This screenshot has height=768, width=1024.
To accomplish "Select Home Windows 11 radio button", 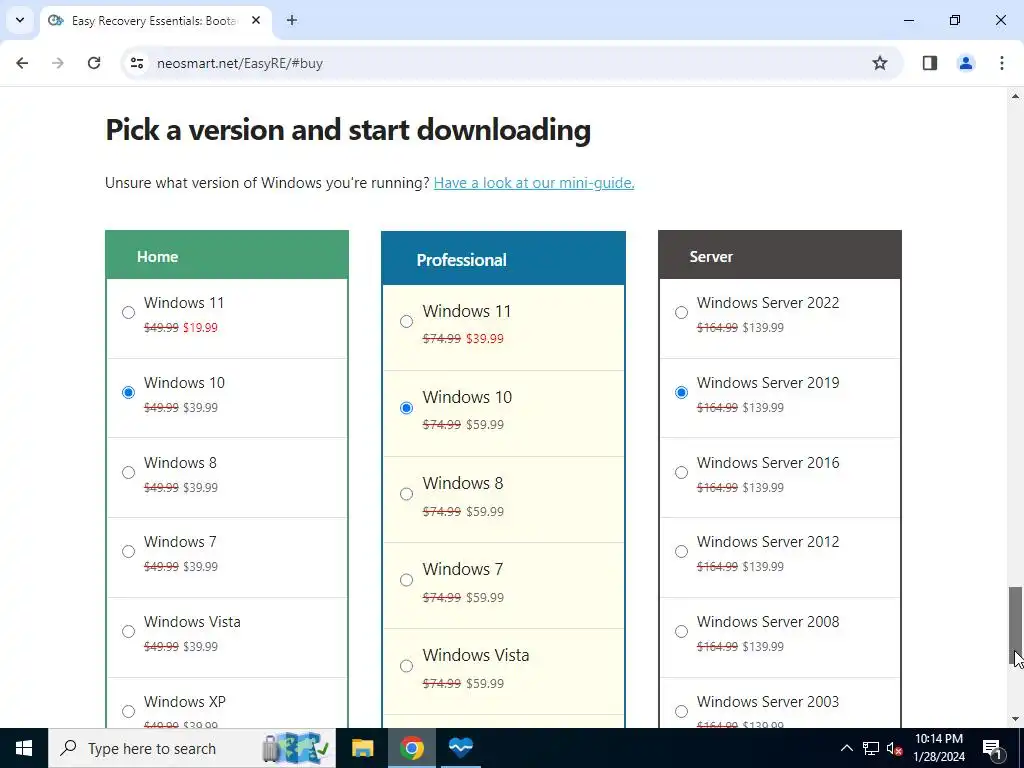I will pos(129,312).
